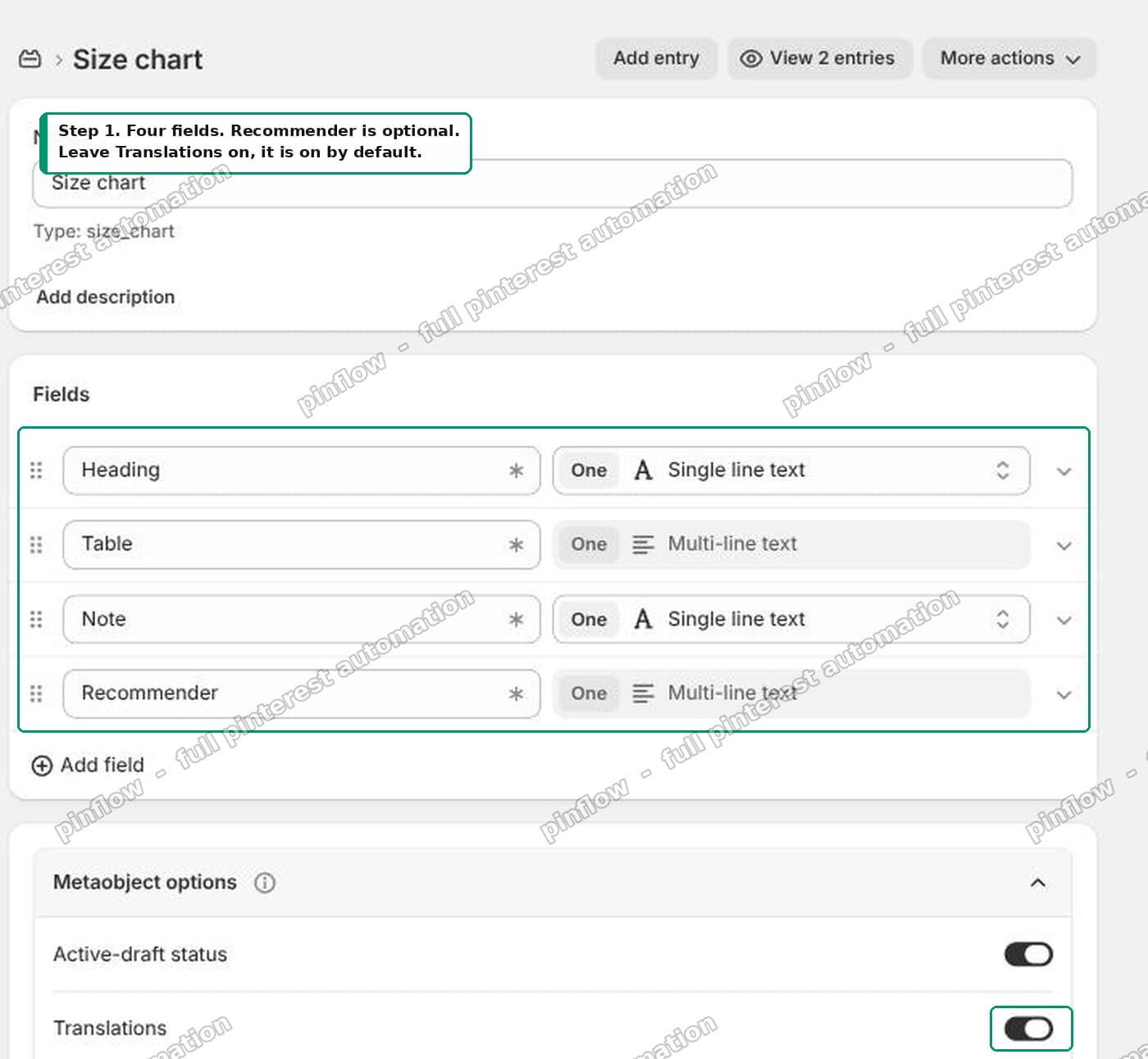Click the Heading field name input
This screenshot has width=1148, height=1059.
pyautogui.click(x=302, y=470)
